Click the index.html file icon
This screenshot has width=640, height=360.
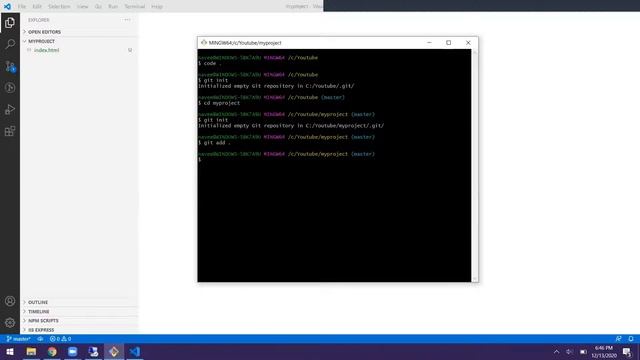tap(29, 50)
